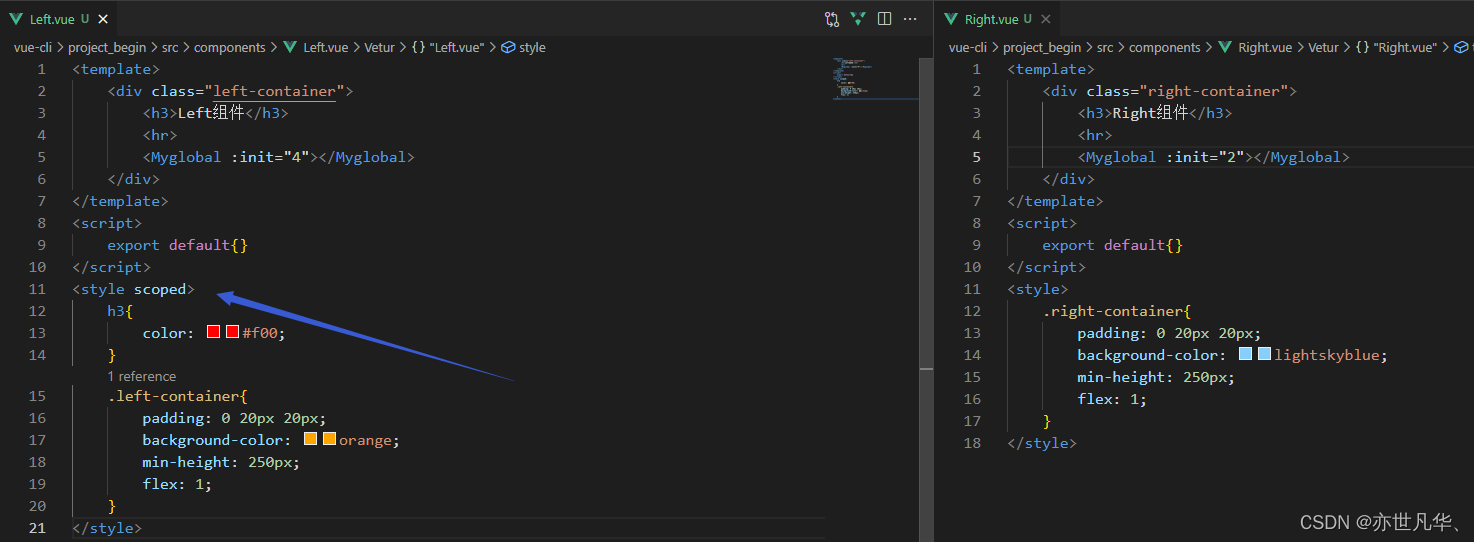Image resolution: width=1474 pixels, height=542 pixels.
Task: Click "orange" value text in Left.vue
Action: coord(366,440)
